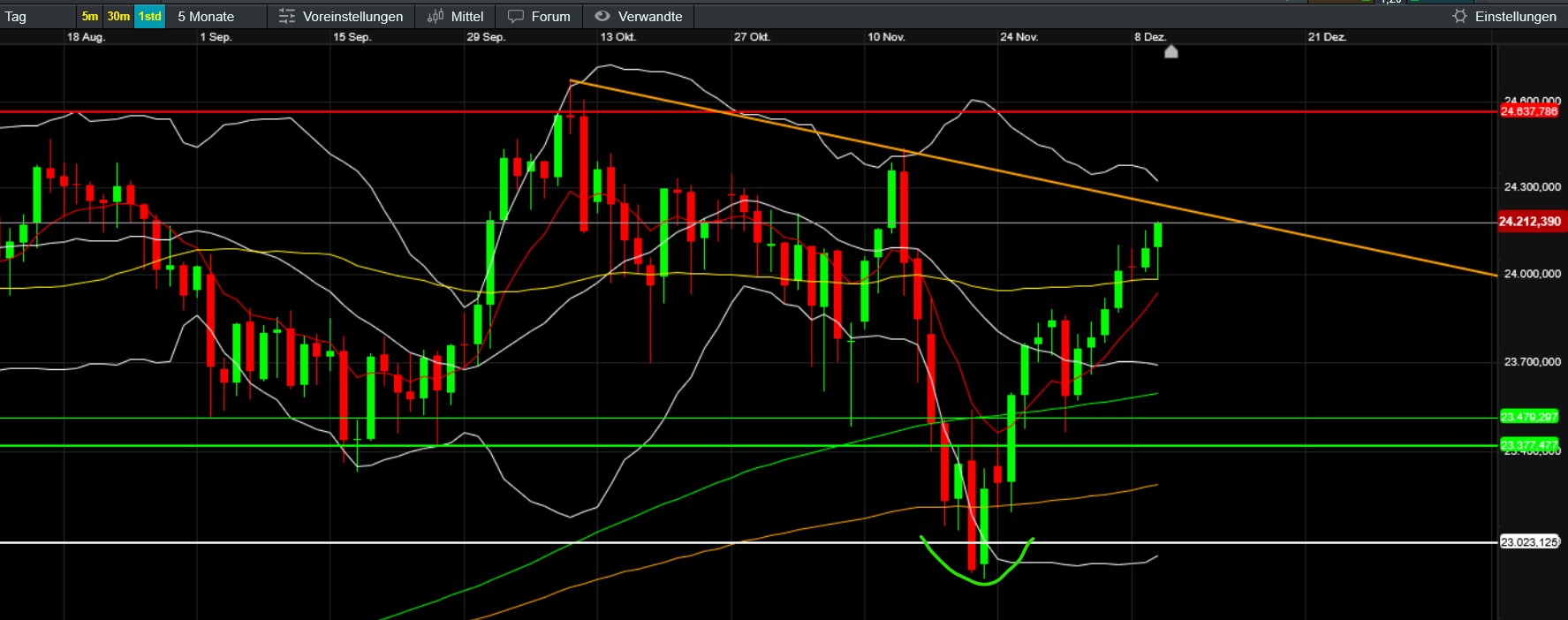This screenshot has width=1568, height=620.
Task: Switch to the 5m interval
Action: click(90, 17)
